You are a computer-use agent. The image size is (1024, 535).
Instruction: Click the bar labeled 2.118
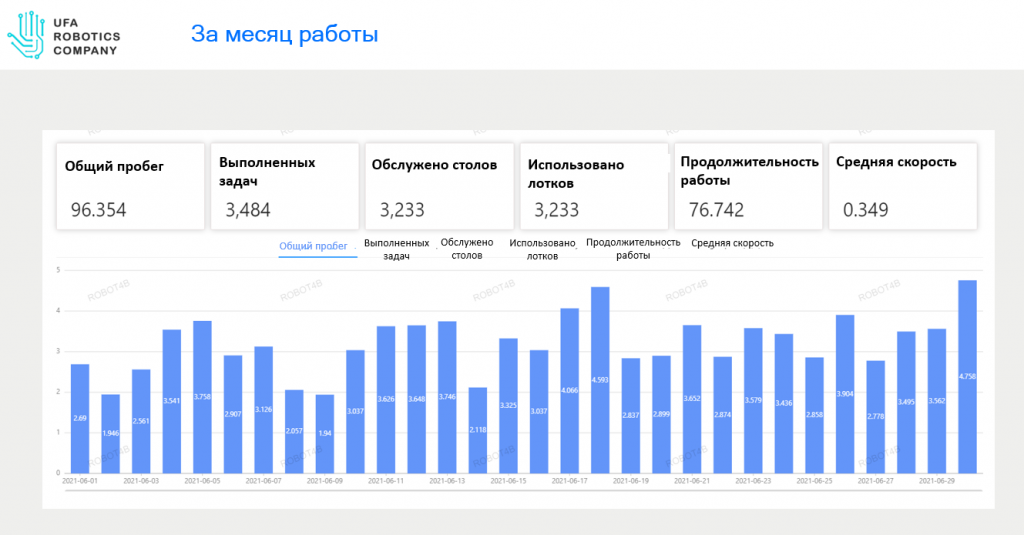pyautogui.click(x=478, y=430)
